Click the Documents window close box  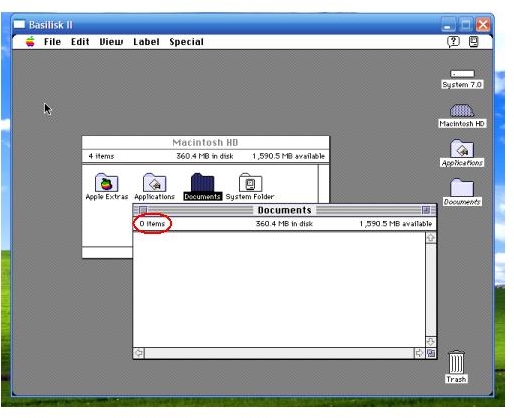143,210
